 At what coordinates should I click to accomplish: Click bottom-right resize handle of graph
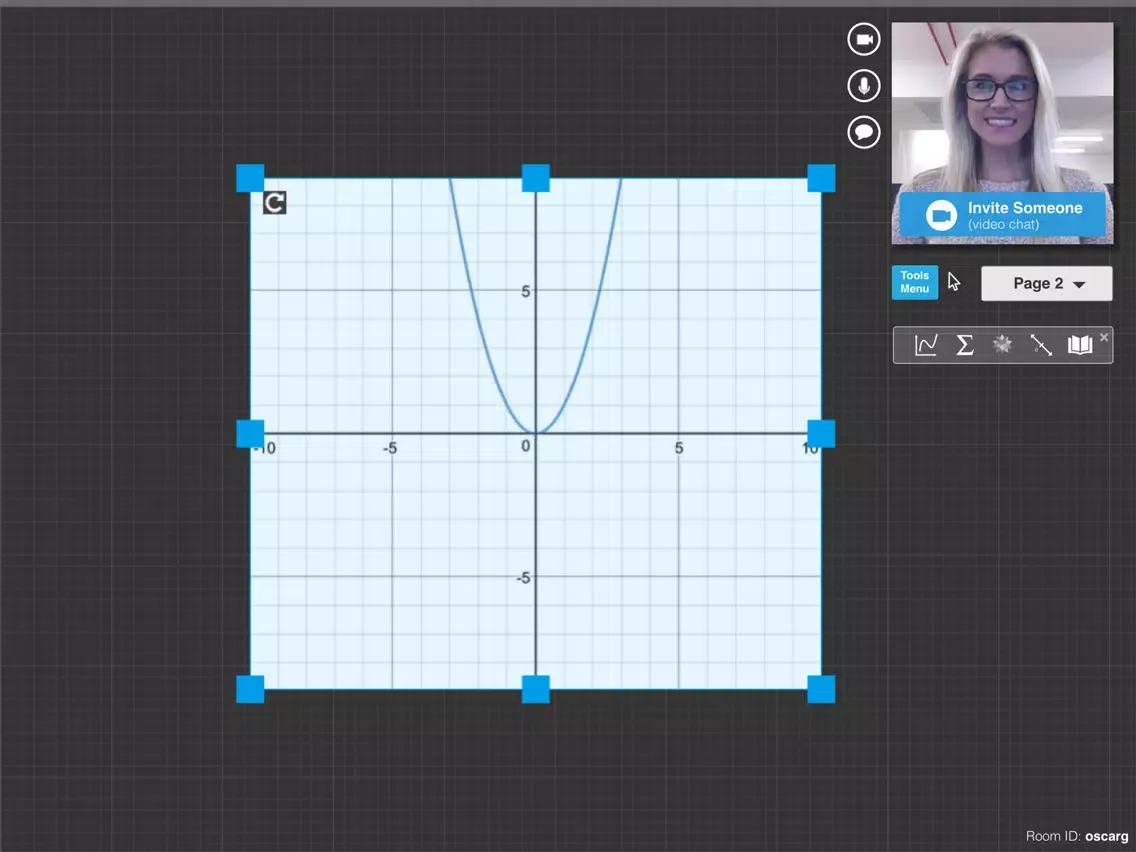[x=821, y=689]
